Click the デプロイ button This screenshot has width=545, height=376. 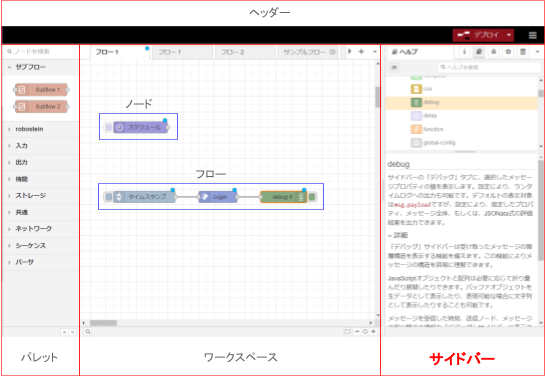[x=479, y=35]
